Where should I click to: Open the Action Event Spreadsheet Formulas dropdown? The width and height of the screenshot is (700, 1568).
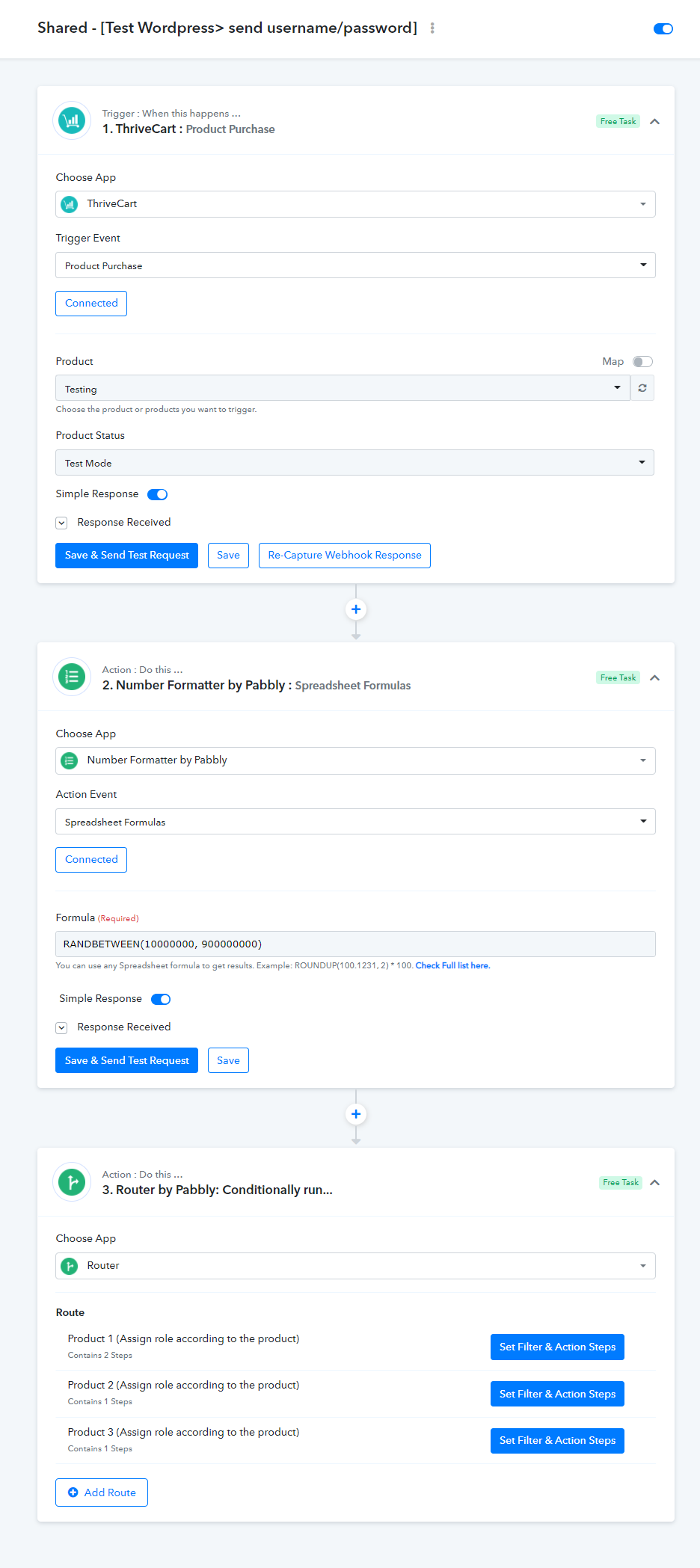coord(355,822)
